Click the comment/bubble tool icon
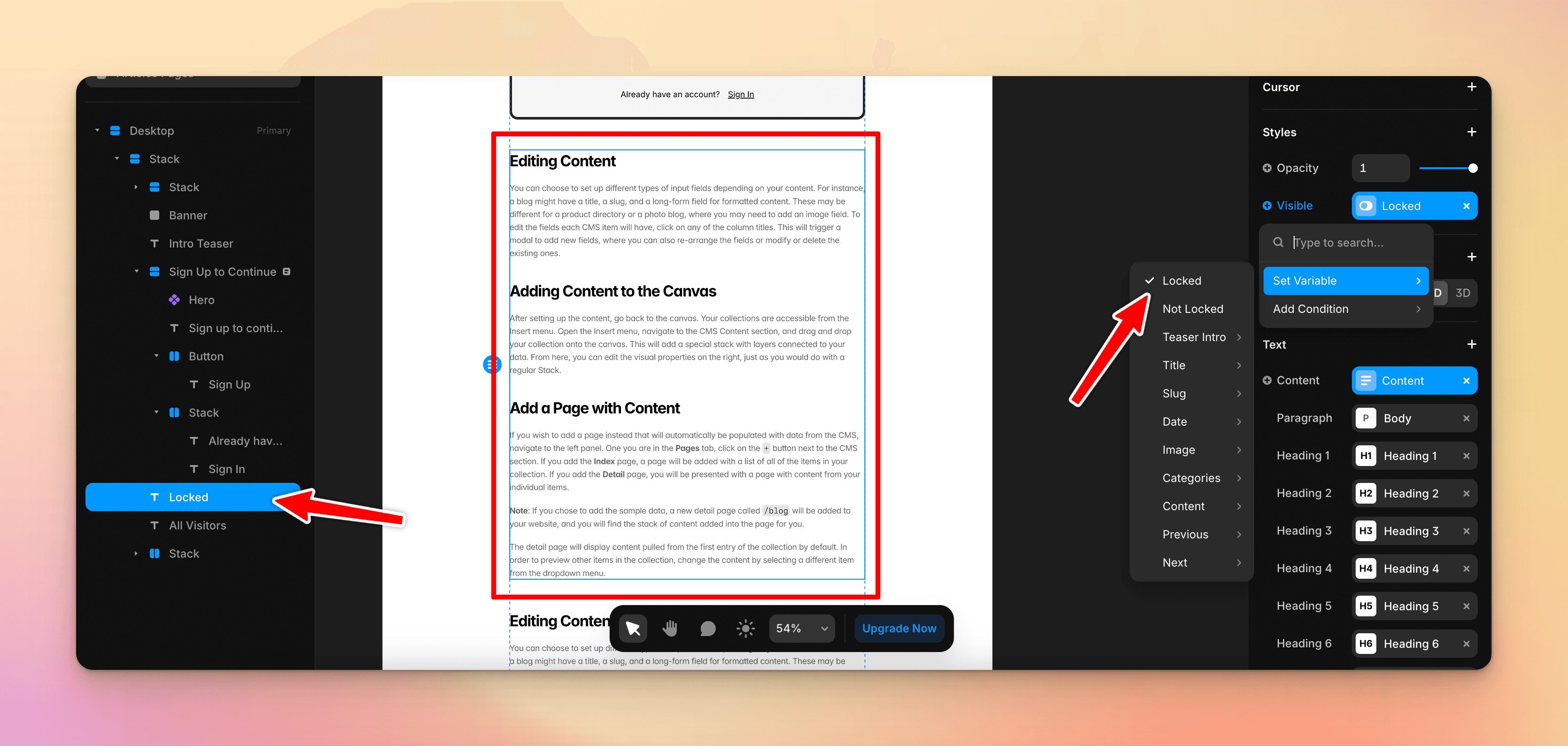 pos(705,628)
